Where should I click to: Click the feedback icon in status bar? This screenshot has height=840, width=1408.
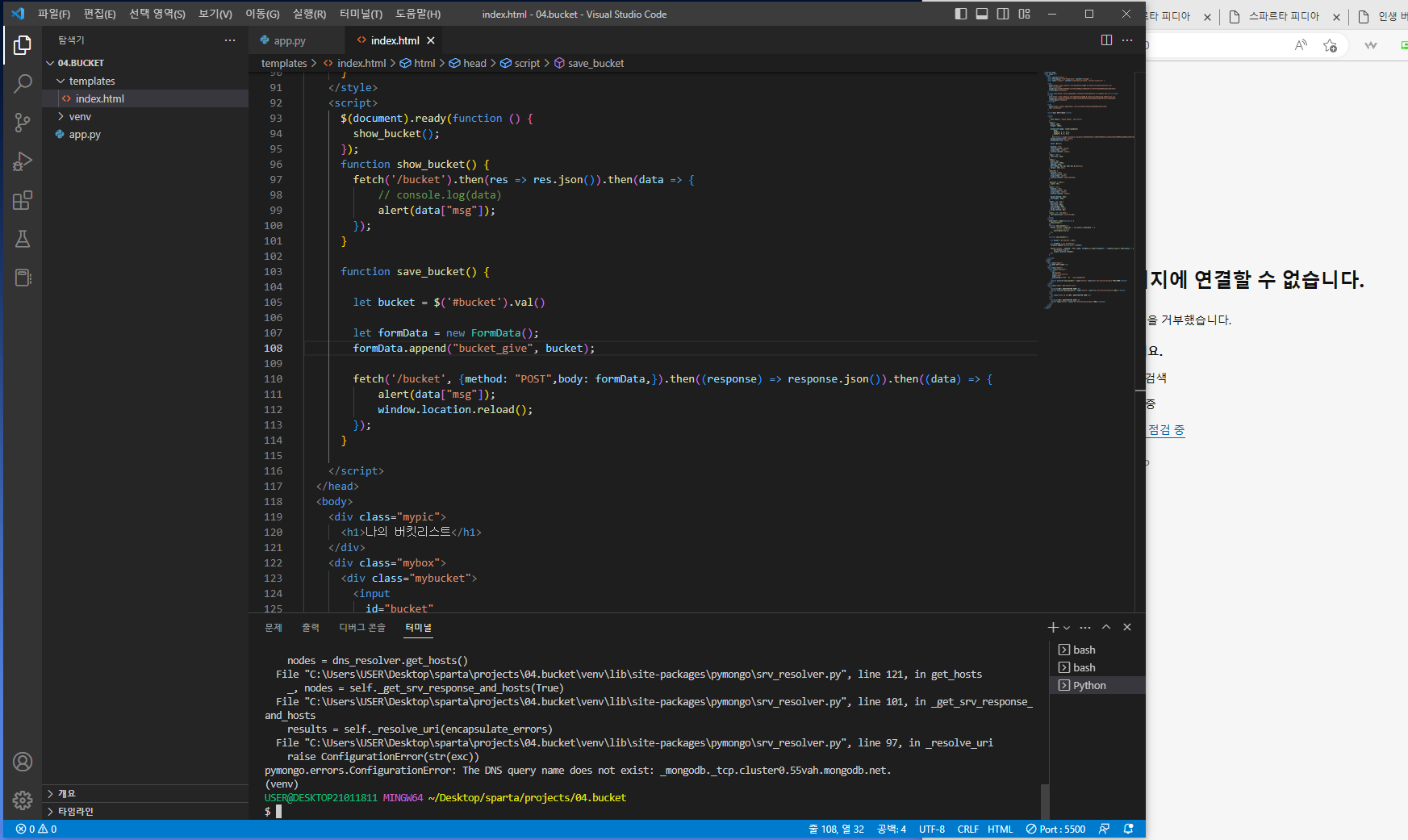pos(1105,829)
